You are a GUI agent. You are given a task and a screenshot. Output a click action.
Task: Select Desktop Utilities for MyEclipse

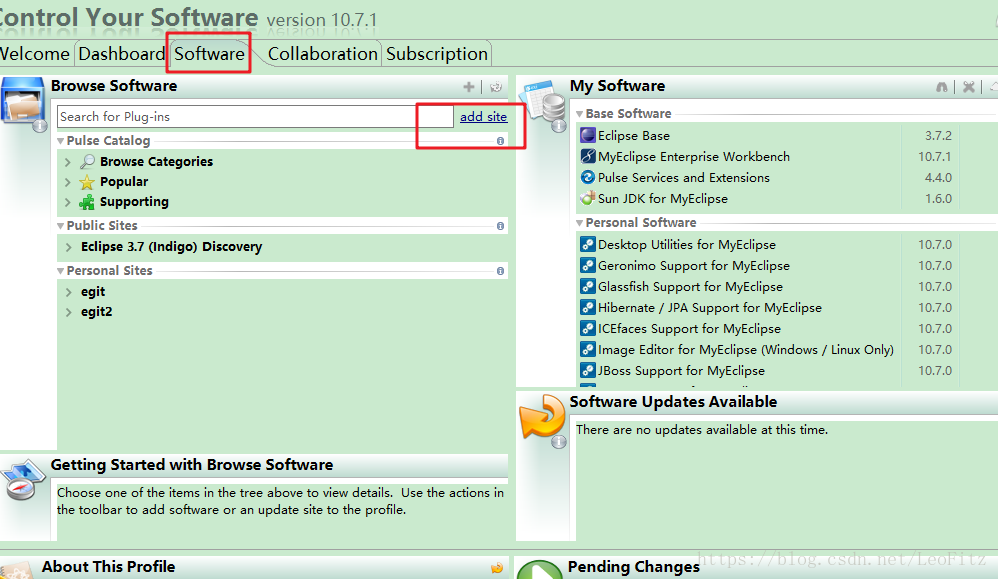coord(687,244)
